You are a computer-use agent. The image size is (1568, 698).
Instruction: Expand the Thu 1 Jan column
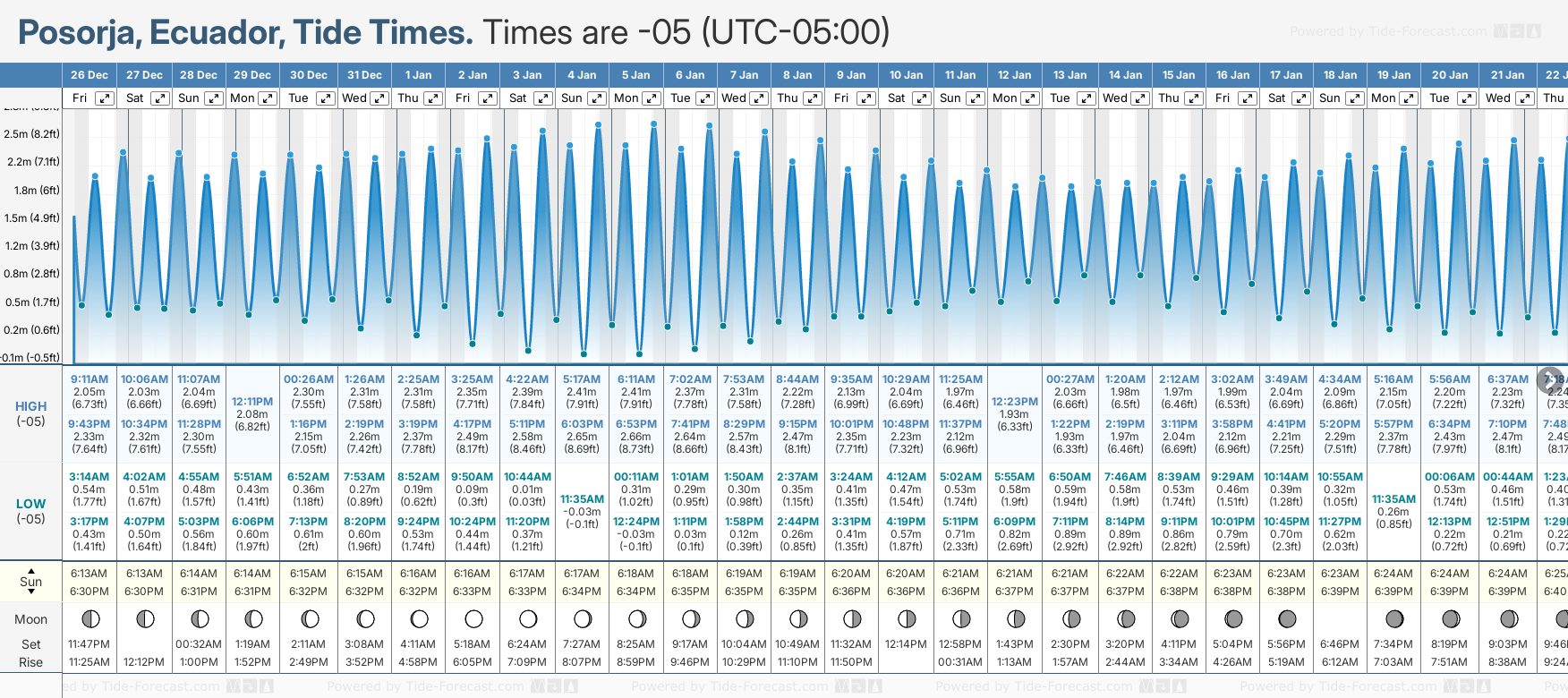[x=433, y=98]
